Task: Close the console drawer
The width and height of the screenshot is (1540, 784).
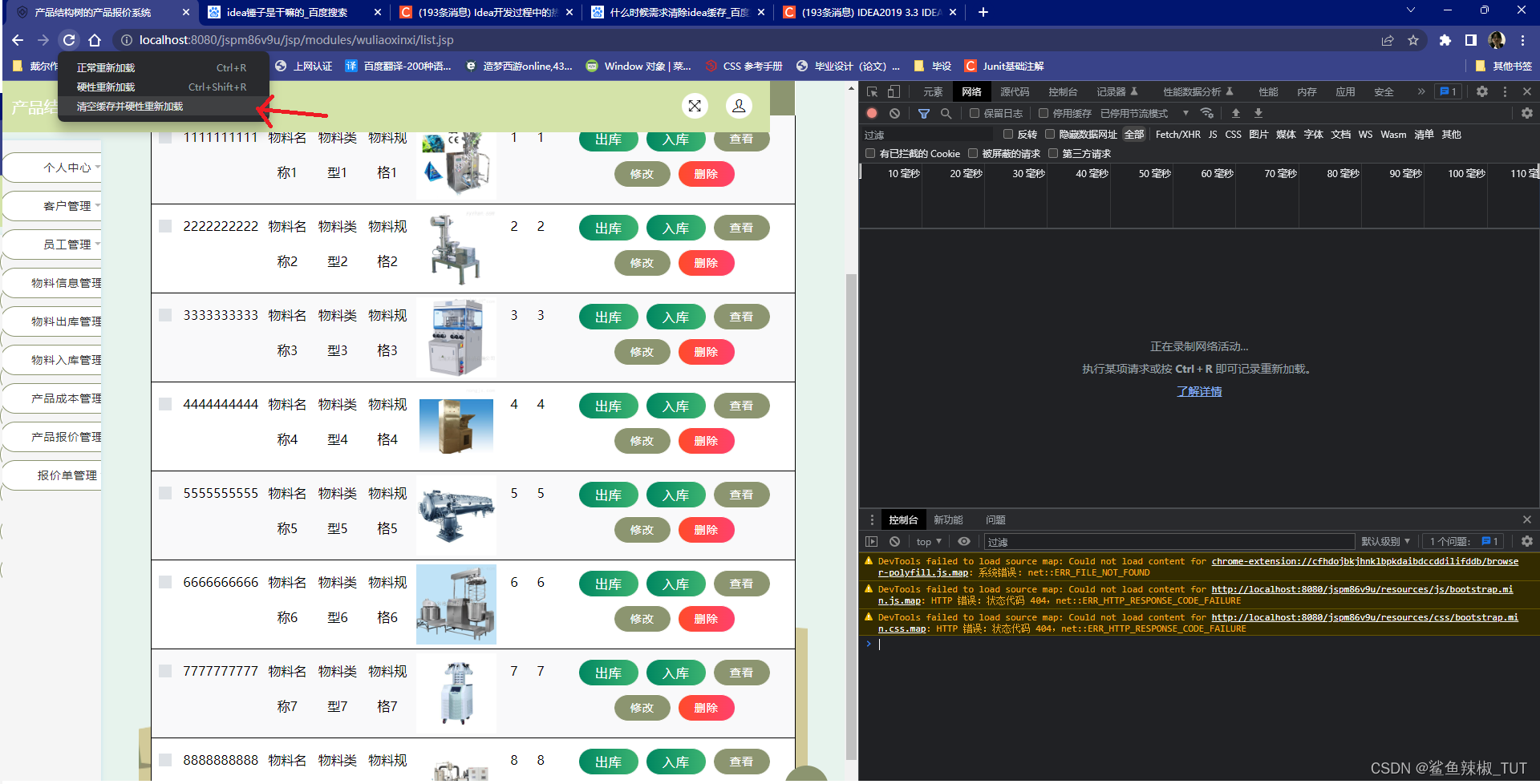Action: (1527, 520)
